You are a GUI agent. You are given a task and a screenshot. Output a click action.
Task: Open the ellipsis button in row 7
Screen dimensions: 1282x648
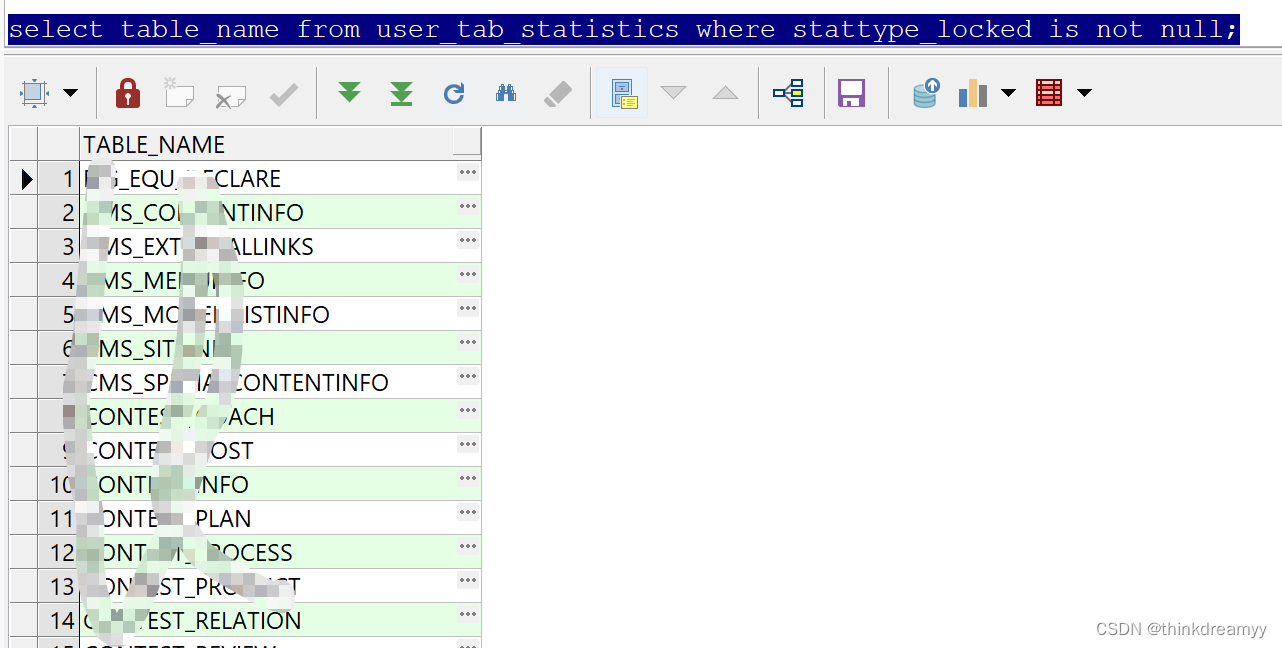467,377
